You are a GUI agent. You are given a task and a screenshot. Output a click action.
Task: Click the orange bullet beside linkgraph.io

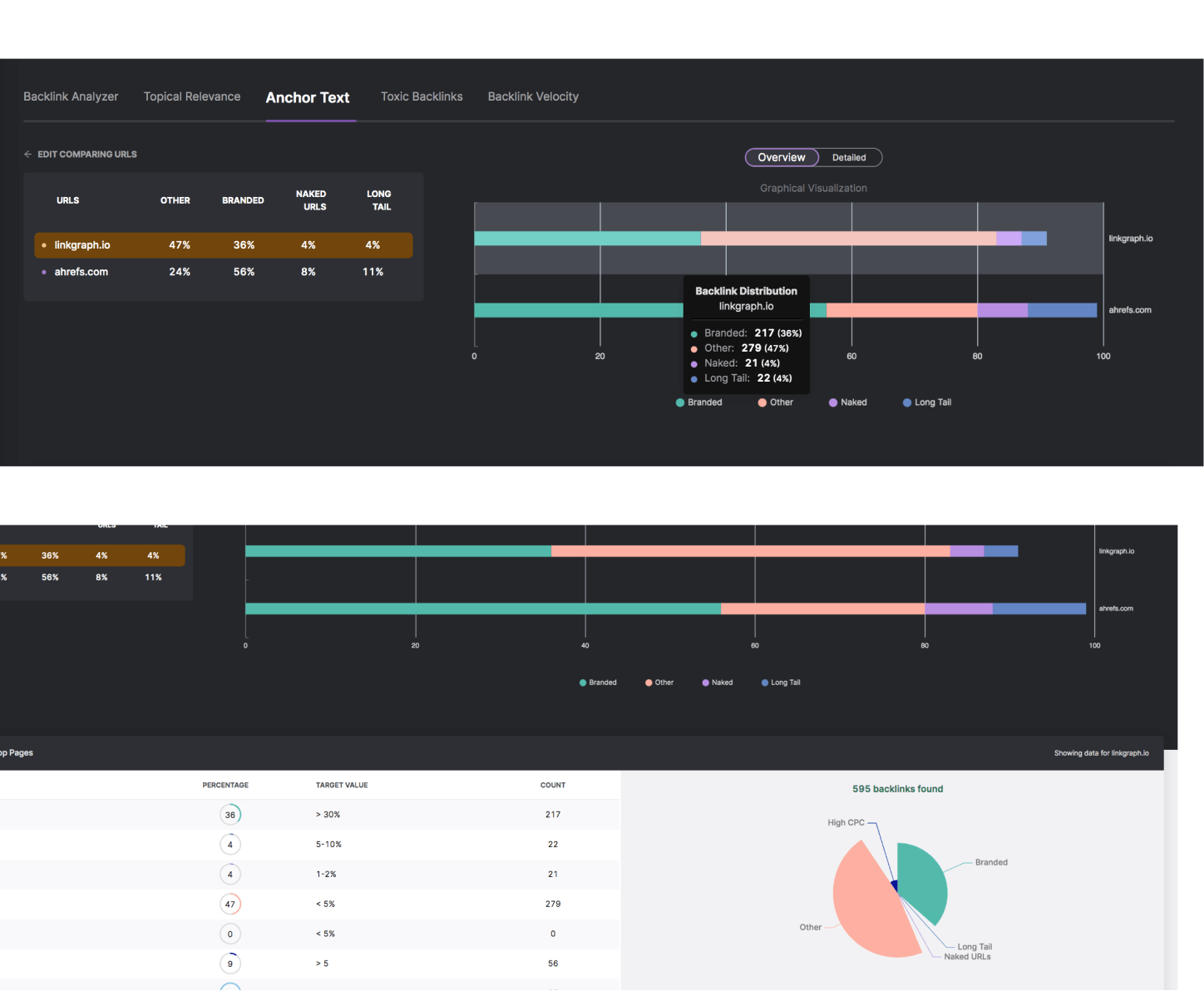[x=44, y=245]
